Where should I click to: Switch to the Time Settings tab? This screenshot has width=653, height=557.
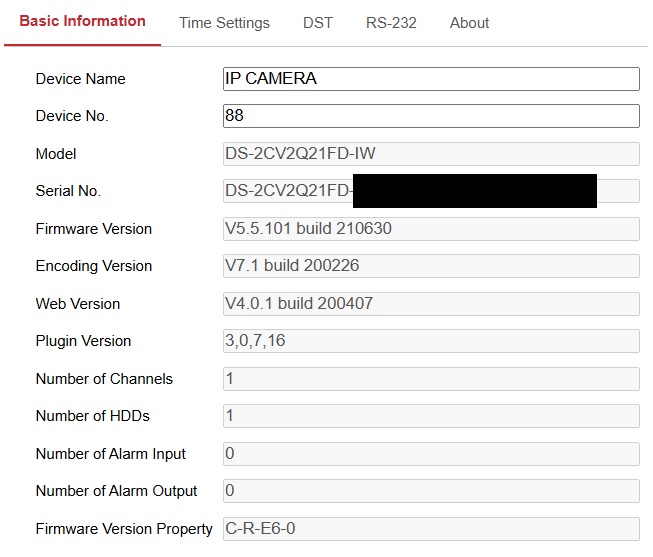[224, 23]
